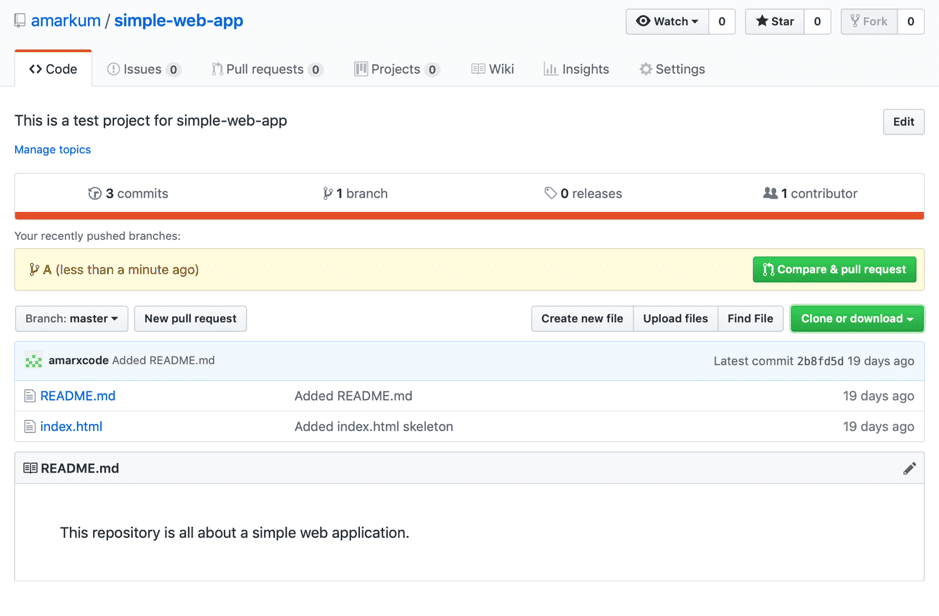Open the Clone or download dropdown
The height and width of the screenshot is (616, 939).
[x=857, y=318]
